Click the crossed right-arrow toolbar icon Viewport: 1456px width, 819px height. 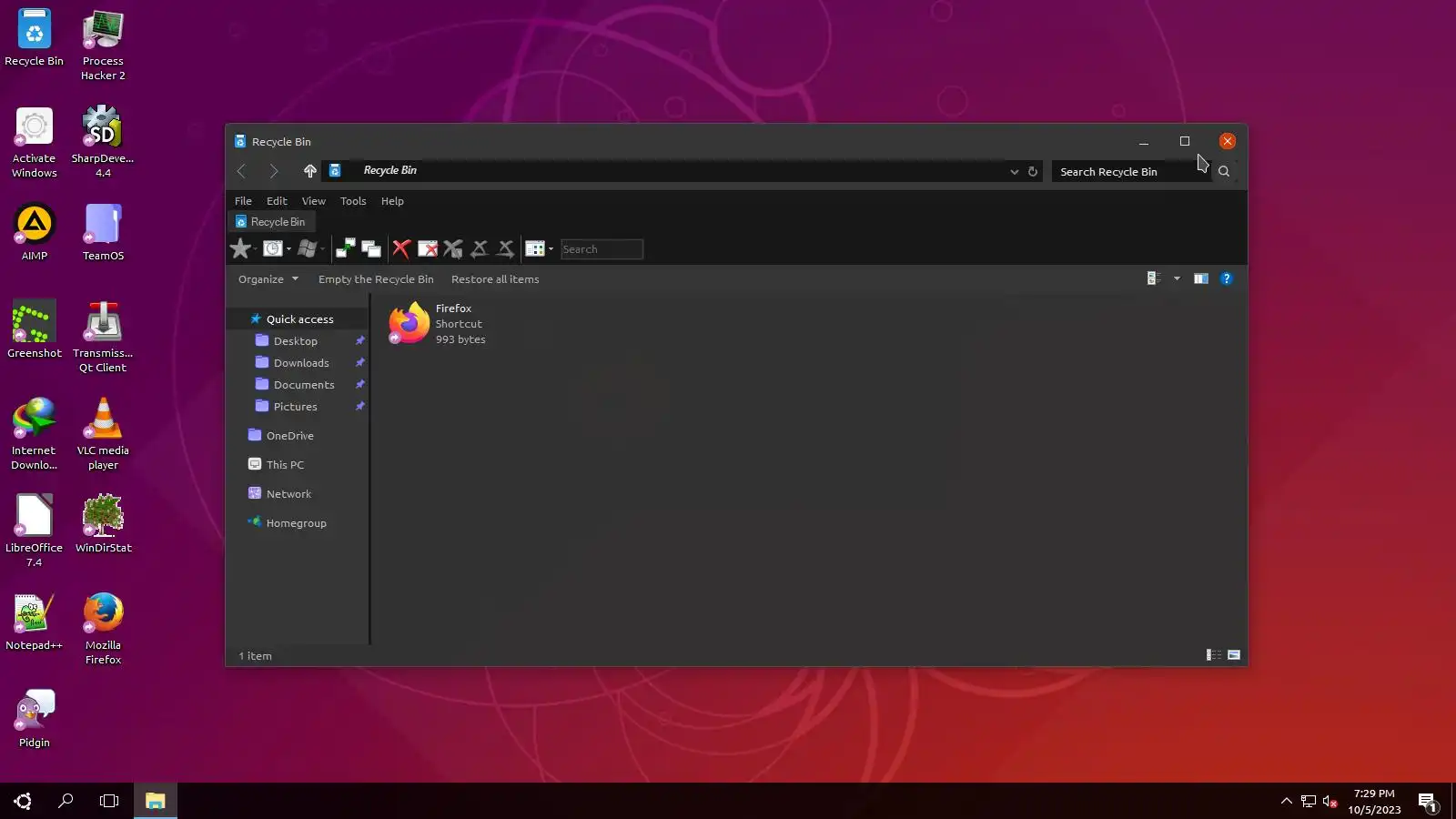pyautogui.click(x=506, y=248)
